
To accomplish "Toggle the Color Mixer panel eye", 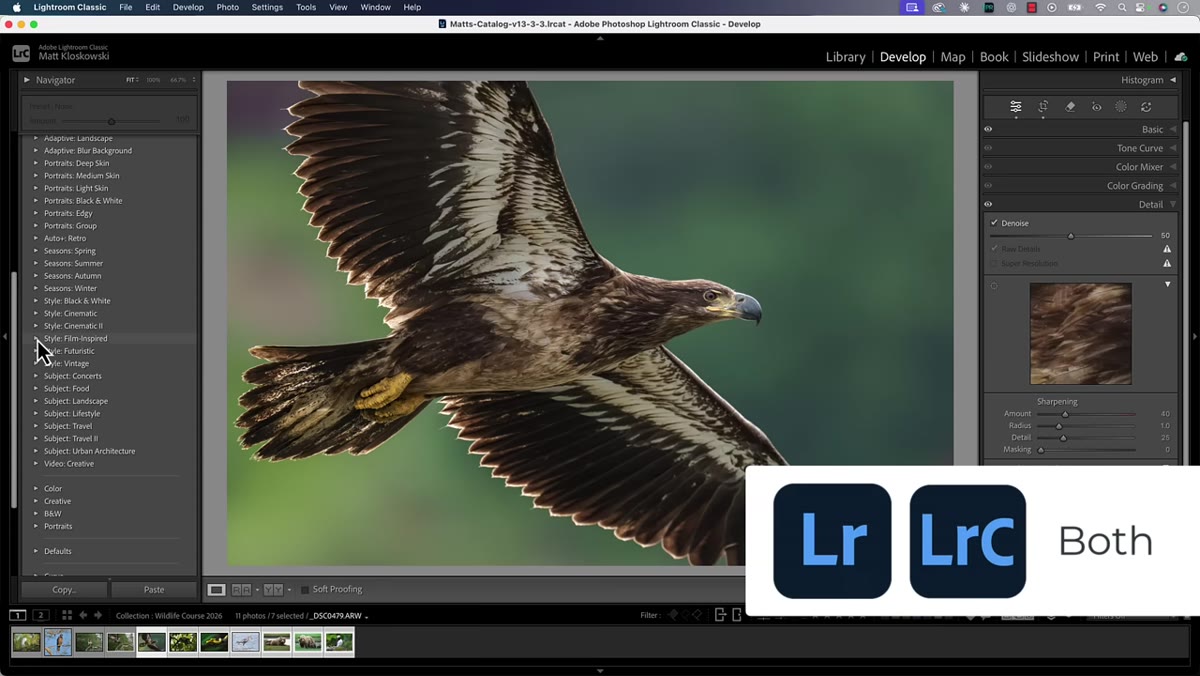I will [x=988, y=167].
